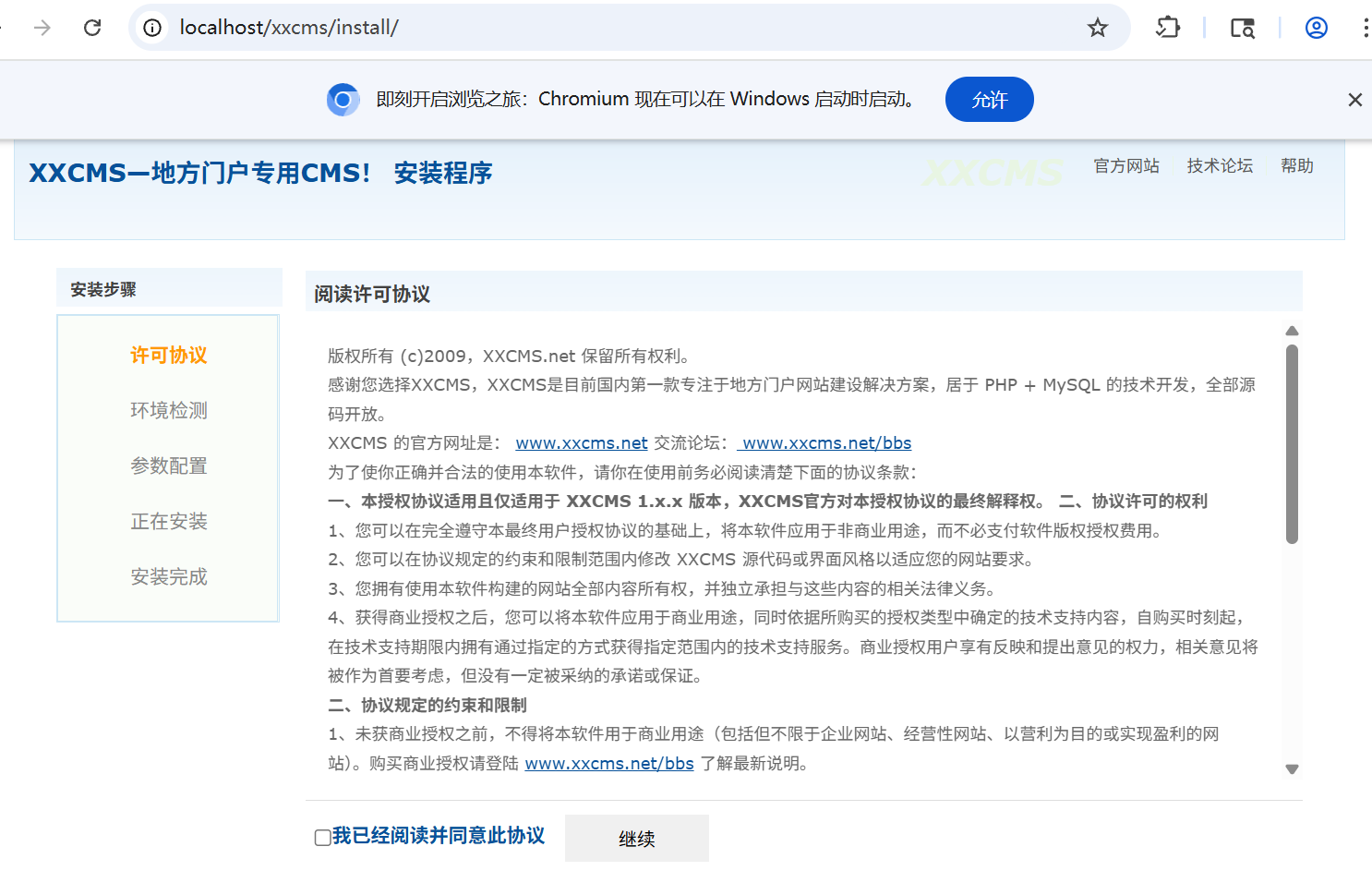Select the 参数配置 install step

click(169, 466)
